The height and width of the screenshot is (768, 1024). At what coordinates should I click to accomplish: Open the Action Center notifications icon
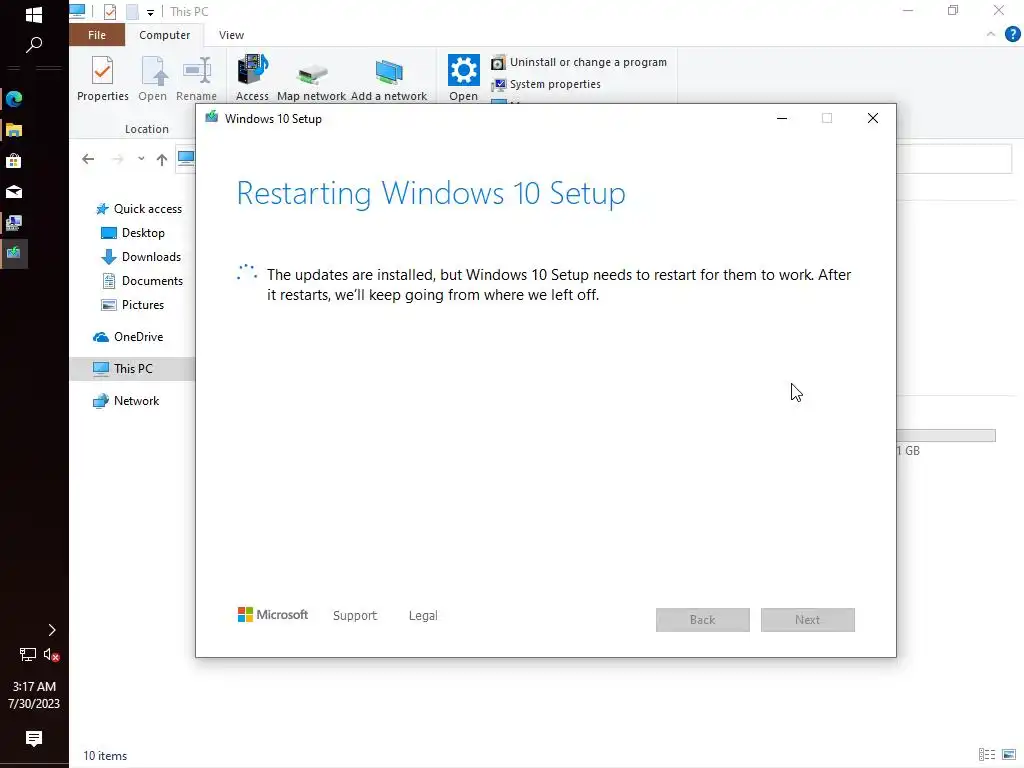(x=33, y=739)
